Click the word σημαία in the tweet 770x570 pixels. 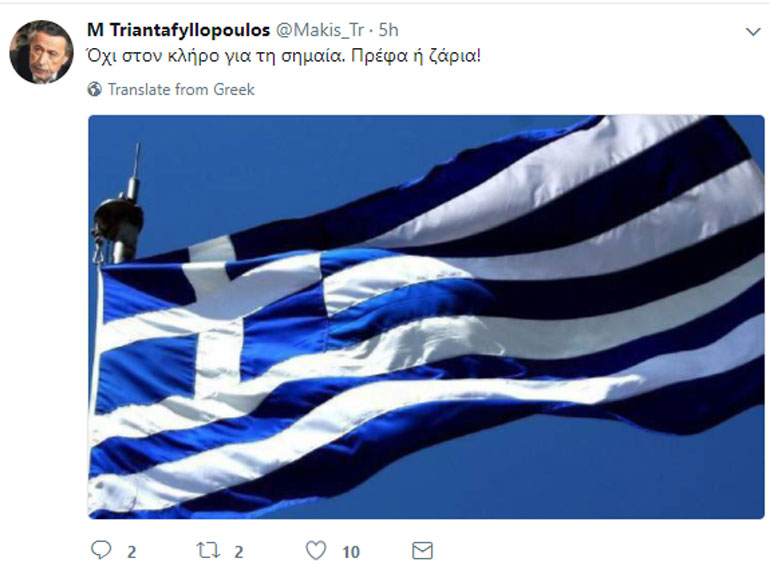tap(311, 57)
